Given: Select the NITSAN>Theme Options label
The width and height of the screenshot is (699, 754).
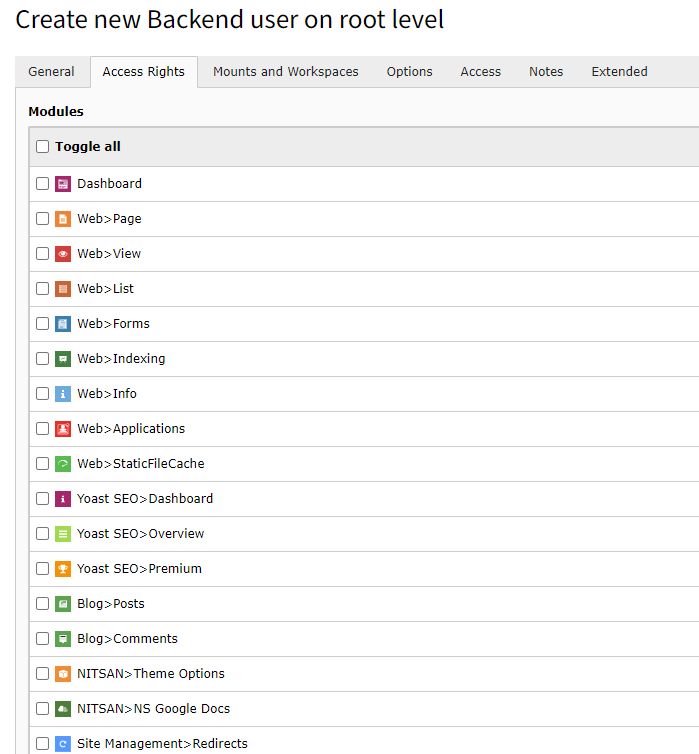Looking at the screenshot, I should point(150,674).
